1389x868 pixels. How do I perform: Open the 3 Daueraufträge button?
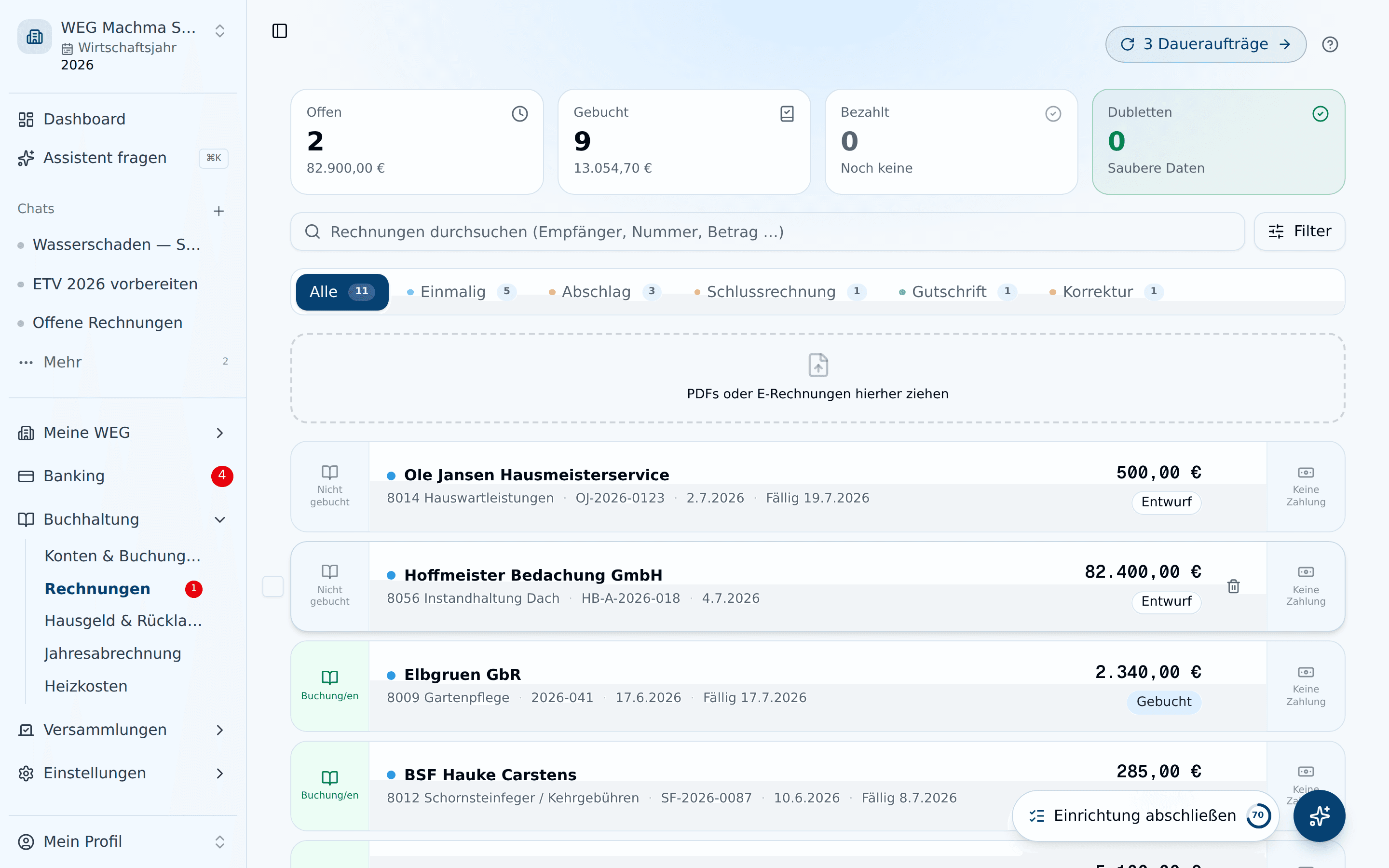pos(1205,44)
